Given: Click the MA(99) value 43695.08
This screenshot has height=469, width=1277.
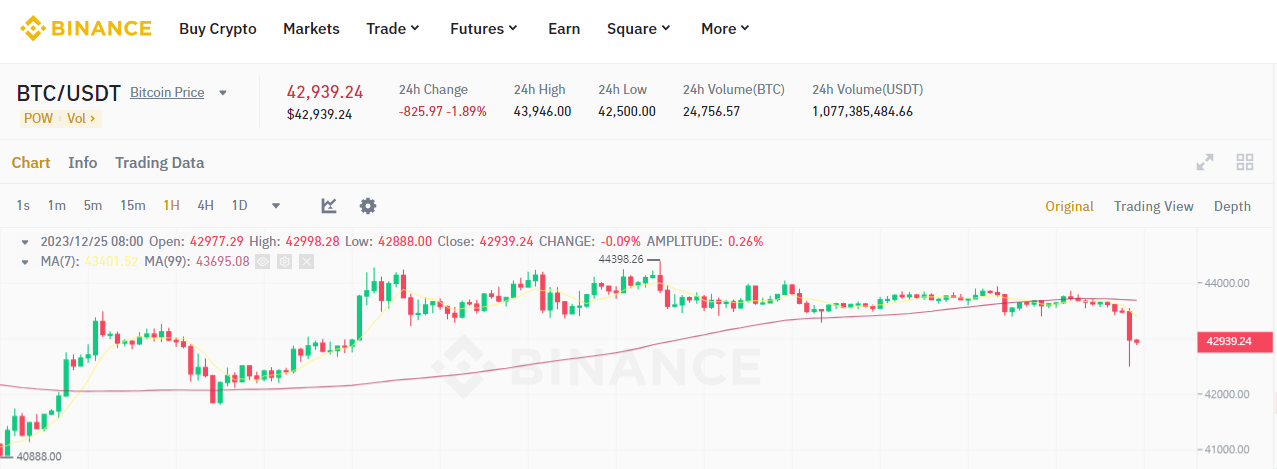Looking at the screenshot, I should (225, 261).
